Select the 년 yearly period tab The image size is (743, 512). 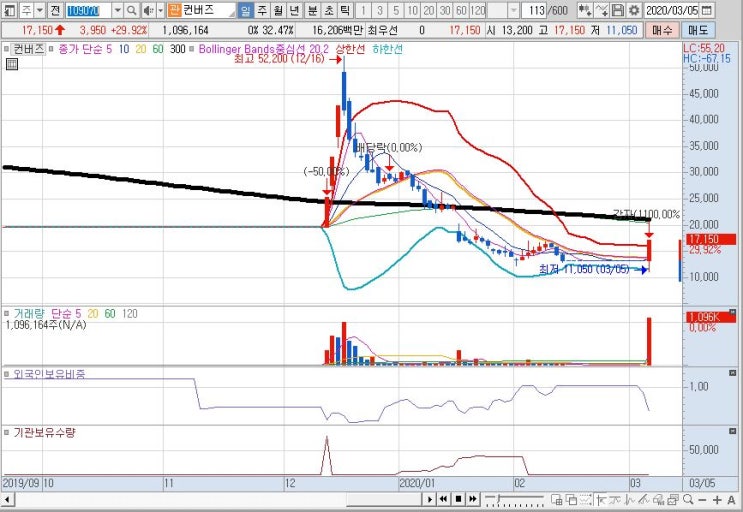(x=295, y=10)
